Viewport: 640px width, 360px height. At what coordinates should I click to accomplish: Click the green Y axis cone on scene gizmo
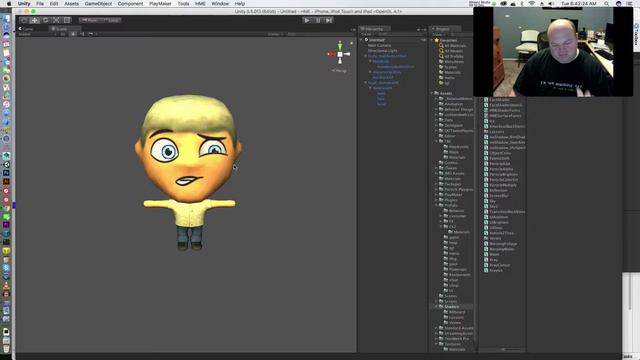[340, 45]
